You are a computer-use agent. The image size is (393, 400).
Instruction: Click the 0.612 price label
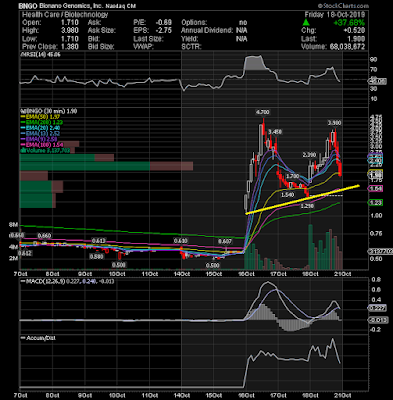[25, 253]
